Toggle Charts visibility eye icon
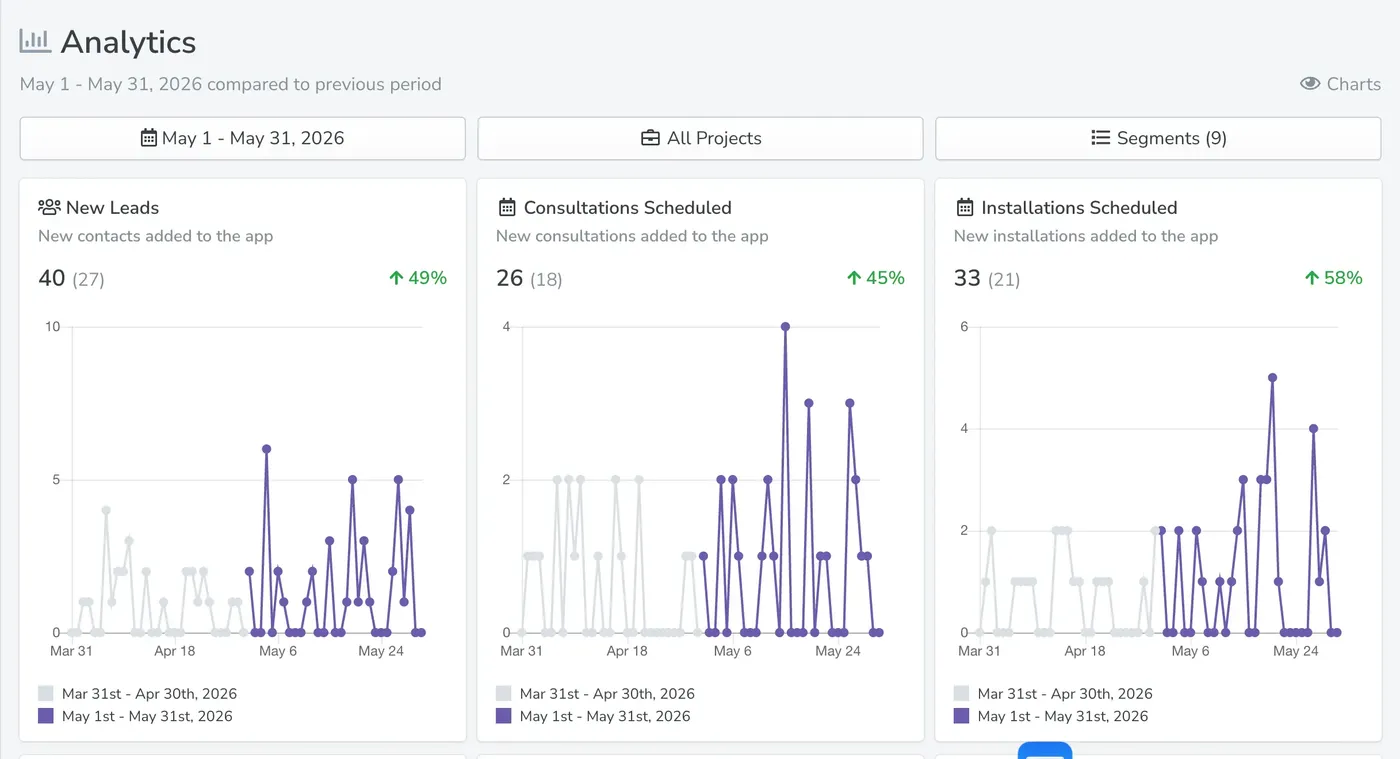Image resolution: width=1400 pixels, height=759 pixels. pos(1310,84)
